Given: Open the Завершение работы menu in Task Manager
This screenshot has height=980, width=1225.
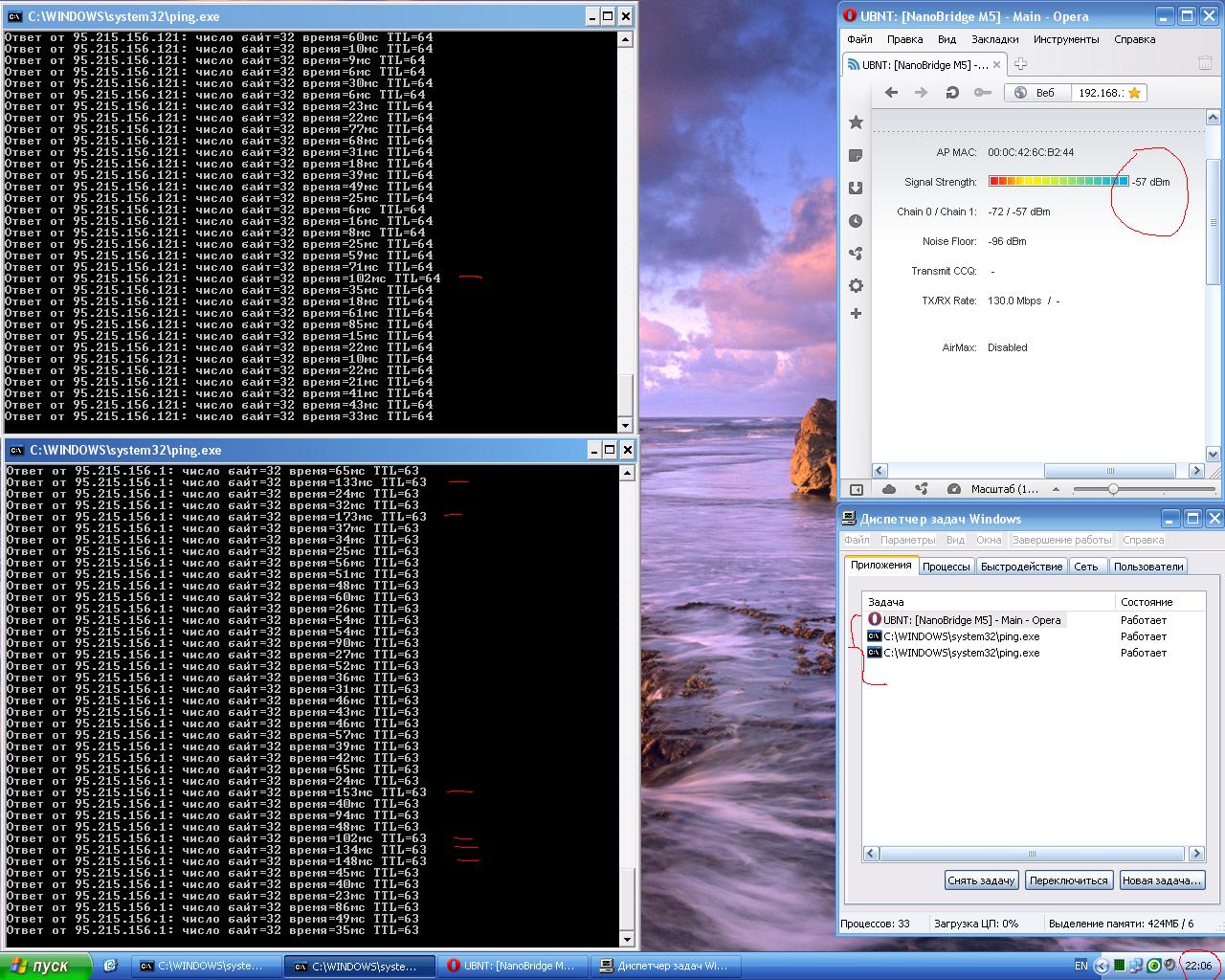Looking at the screenshot, I should (x=1062, y=540).
